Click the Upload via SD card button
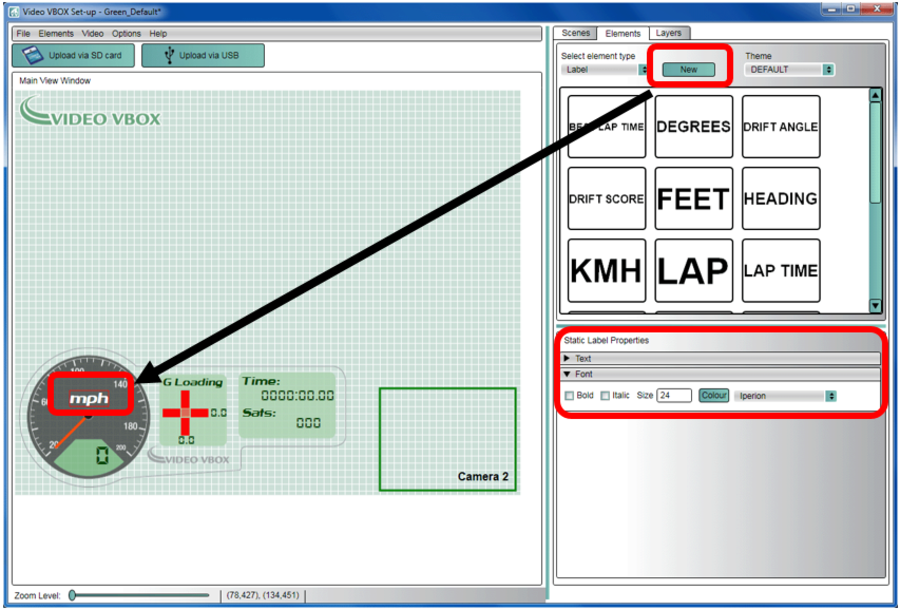Image resolution: width=900 pixels, height=610 pixels. (x=72, y=55)
